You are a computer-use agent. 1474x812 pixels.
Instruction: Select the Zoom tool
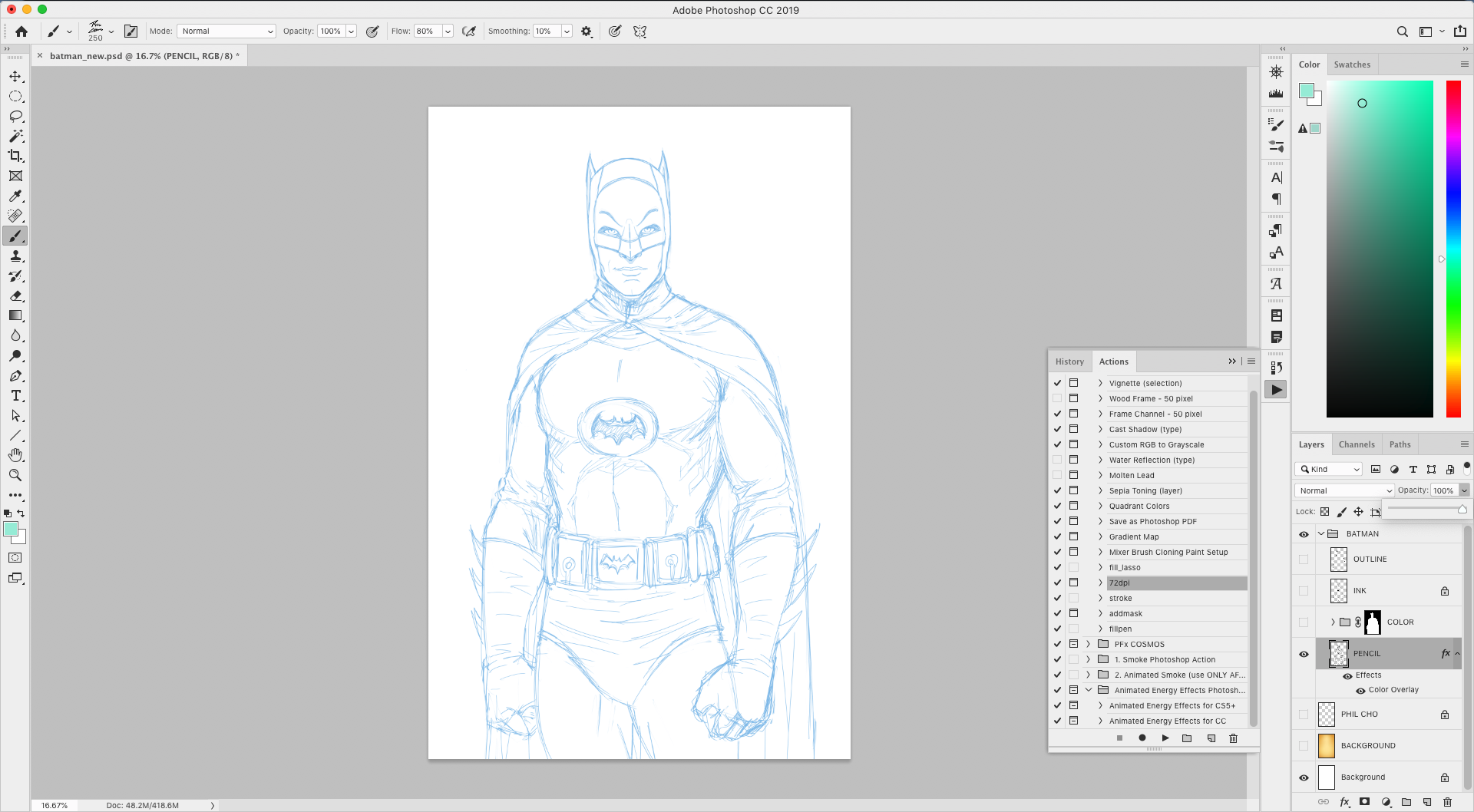click(15, 475)
